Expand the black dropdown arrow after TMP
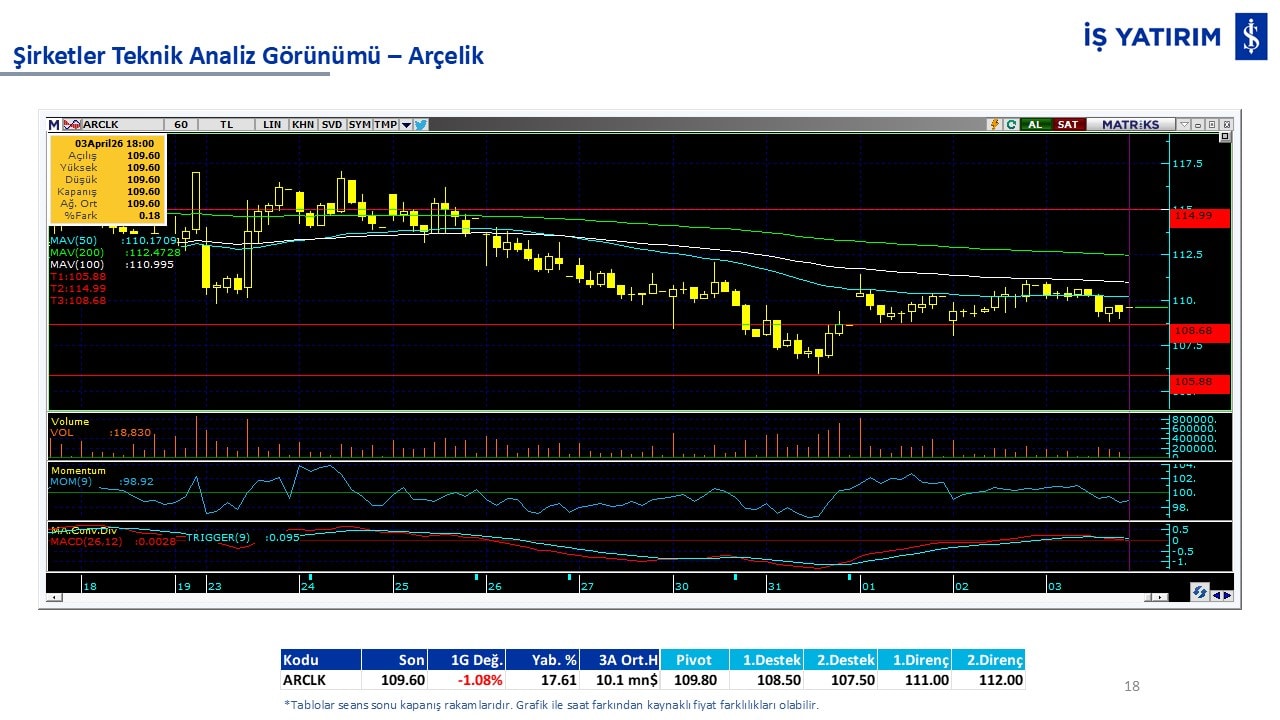Image resolution: width=1280 pixels, height=720 pixels. point(406,125)
